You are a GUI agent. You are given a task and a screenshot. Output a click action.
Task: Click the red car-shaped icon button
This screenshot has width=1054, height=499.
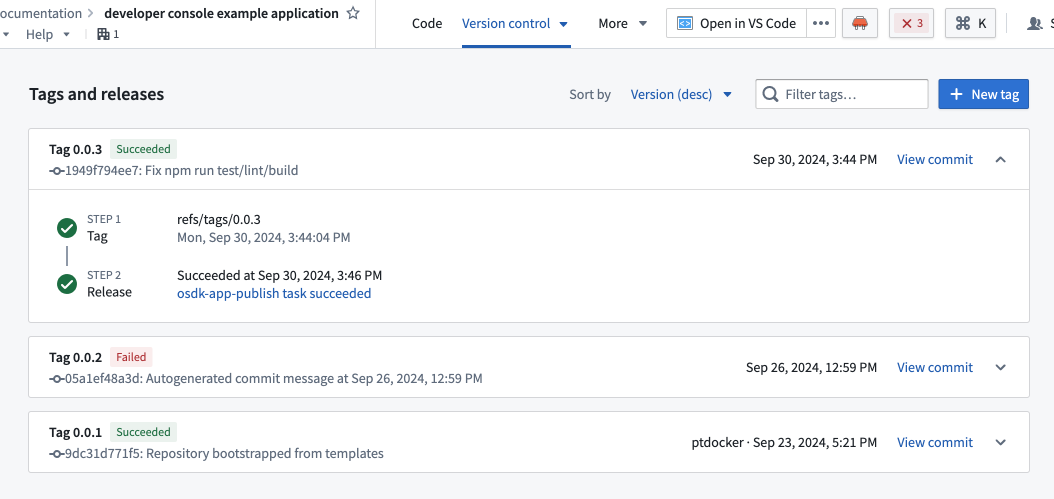(x=860, y=24)
